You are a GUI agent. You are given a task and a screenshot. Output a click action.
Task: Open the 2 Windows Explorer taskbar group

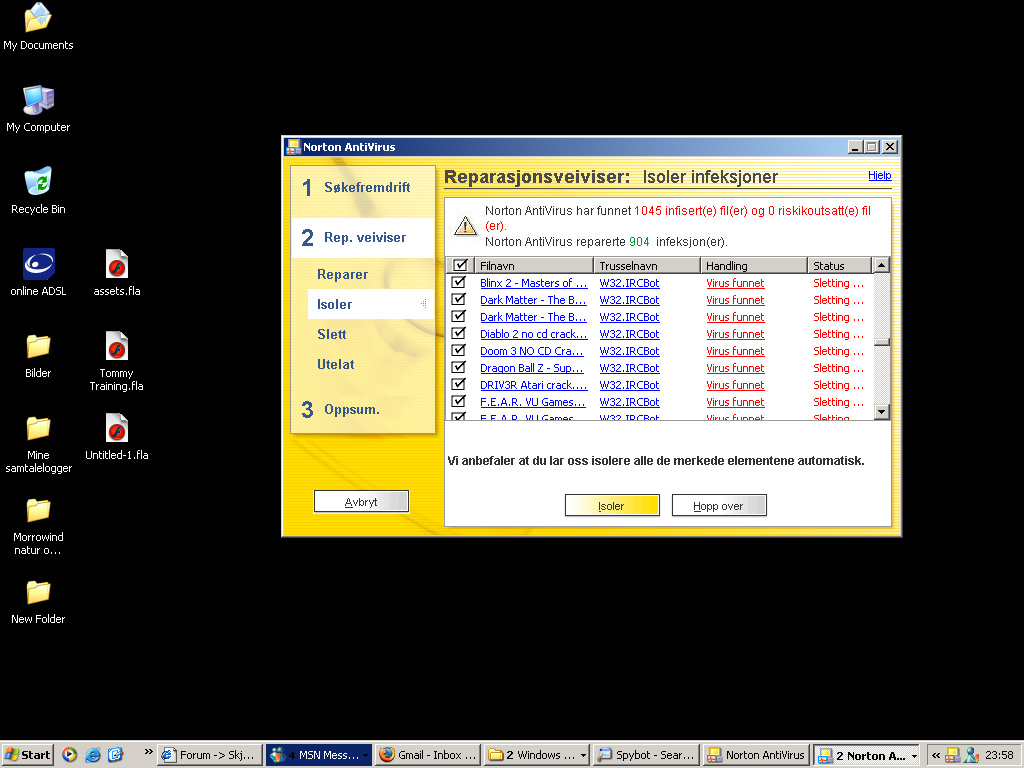[537, 755]
